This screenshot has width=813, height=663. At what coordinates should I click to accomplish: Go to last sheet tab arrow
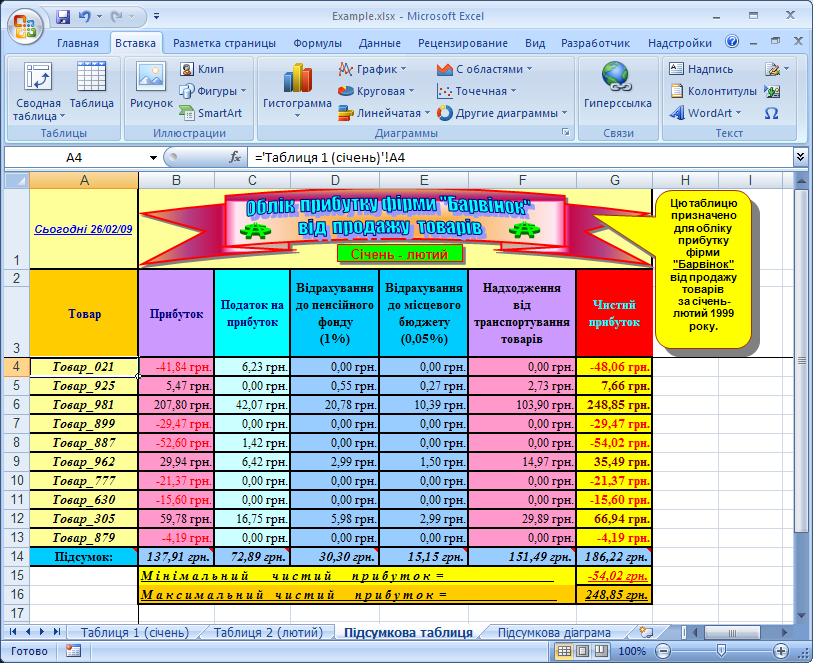[57, 632]
